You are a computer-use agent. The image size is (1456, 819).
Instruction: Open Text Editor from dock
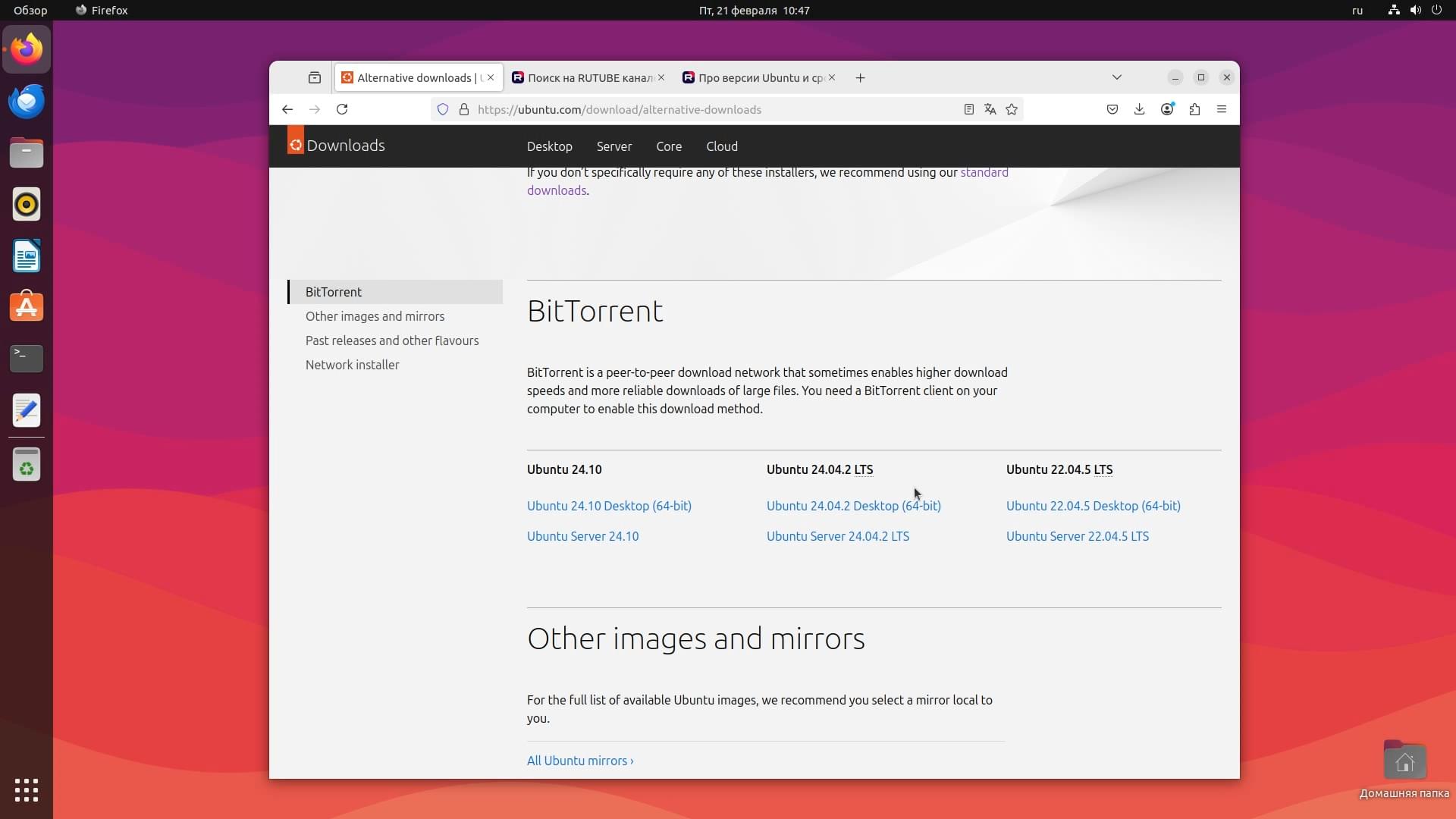pos(27,410)
